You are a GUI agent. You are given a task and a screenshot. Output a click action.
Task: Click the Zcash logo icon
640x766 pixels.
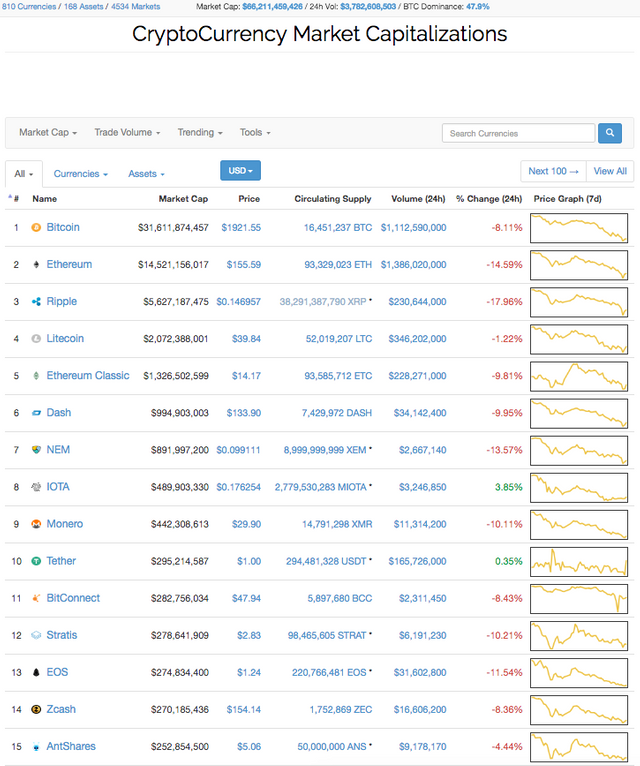[36, 709]
